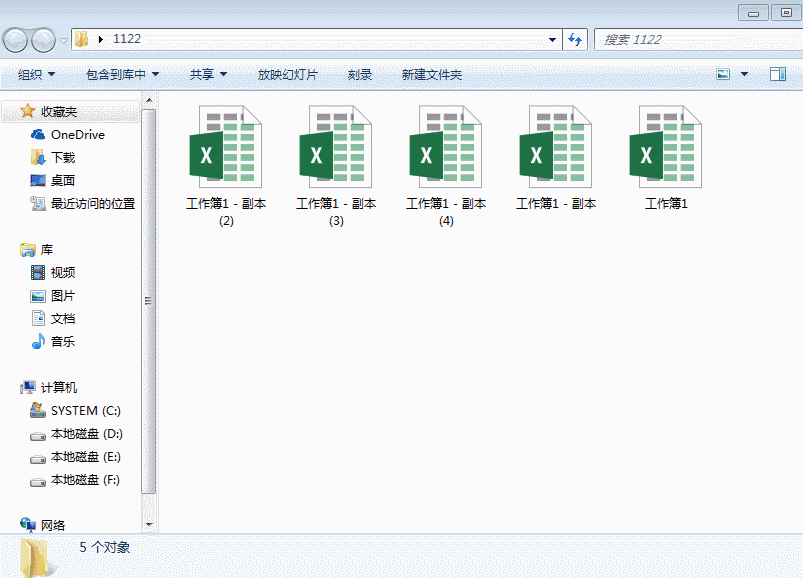Click the large folder icon in the details pane
The image size is (803, 578).
tap(37, 558)
